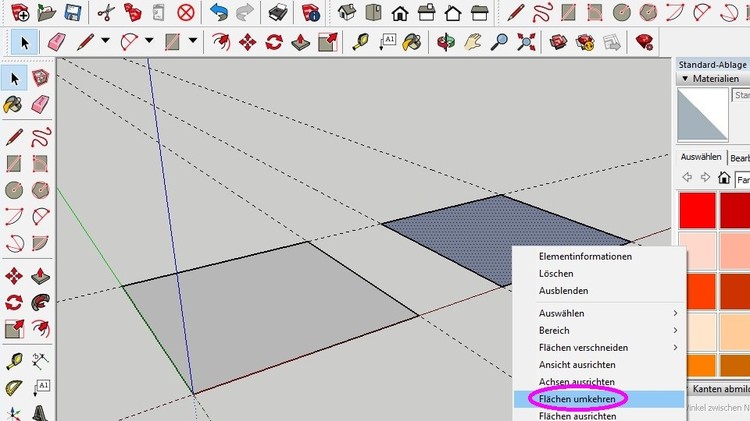Click the New file icon in top toolbar
Screen dimensions: 750x421
pyautogui.click(x=20, y=12)
